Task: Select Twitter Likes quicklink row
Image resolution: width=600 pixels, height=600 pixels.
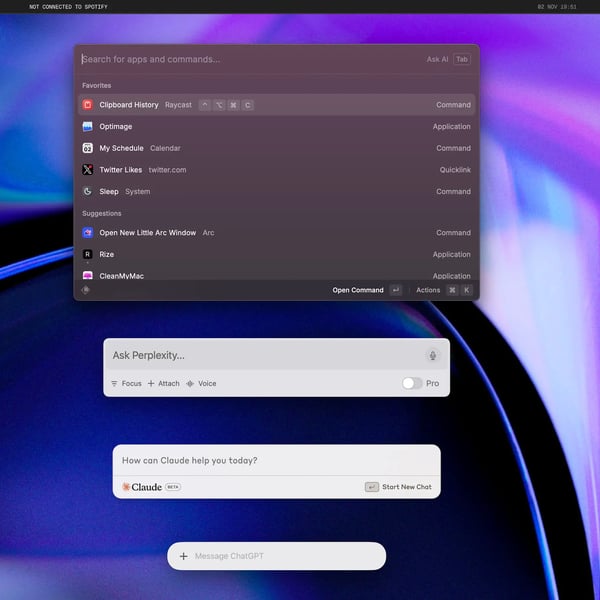Action: [x=277, y=170]
